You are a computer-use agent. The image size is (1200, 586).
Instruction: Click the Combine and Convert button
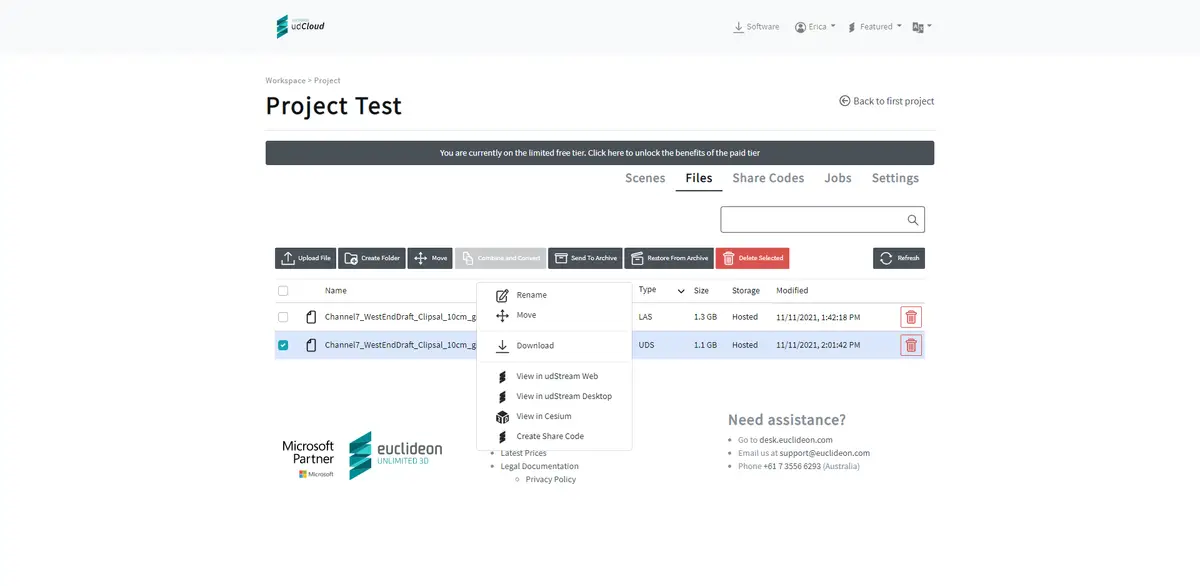pos(501,258)
